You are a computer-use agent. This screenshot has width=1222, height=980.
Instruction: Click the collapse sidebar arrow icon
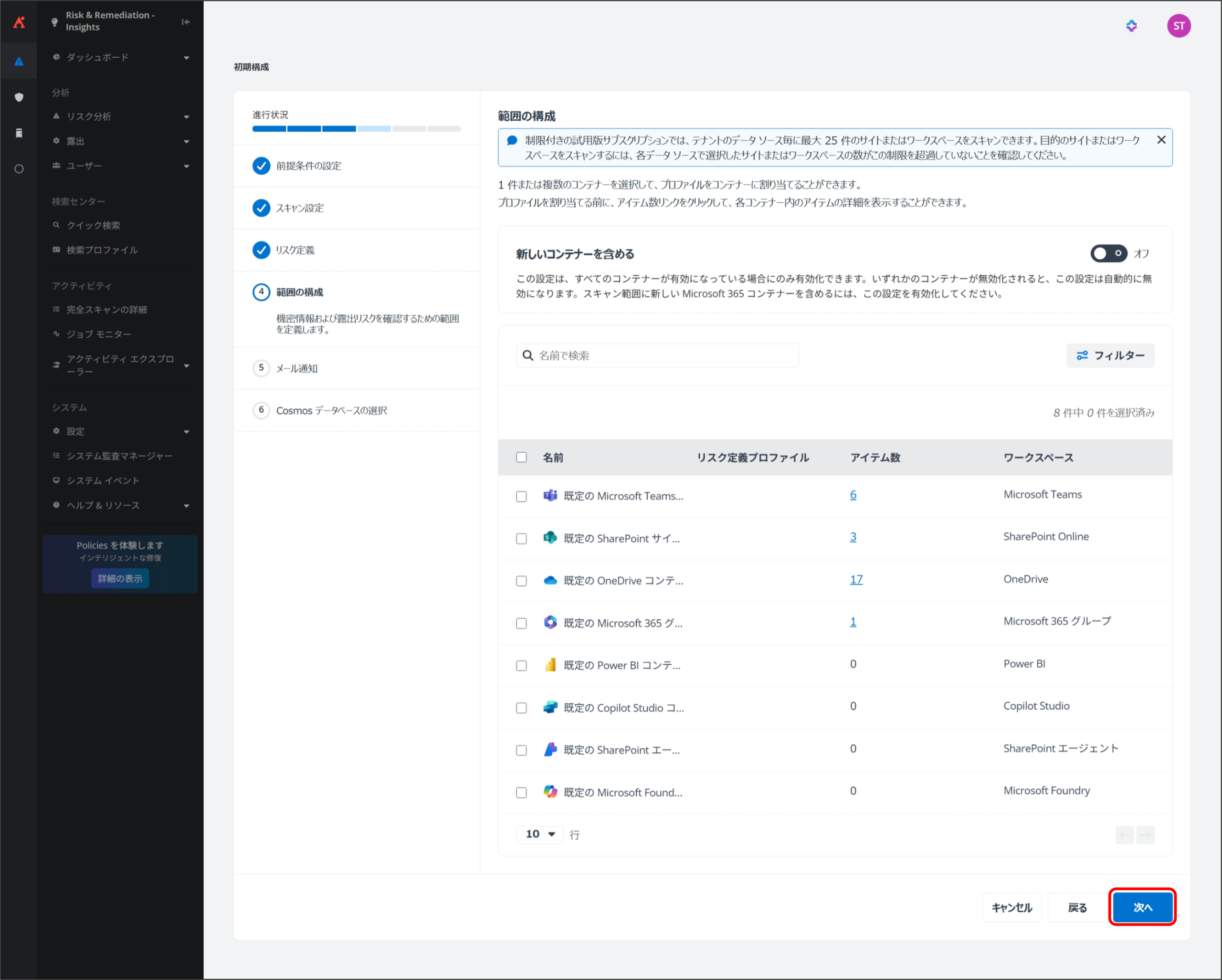coord(185,21)
